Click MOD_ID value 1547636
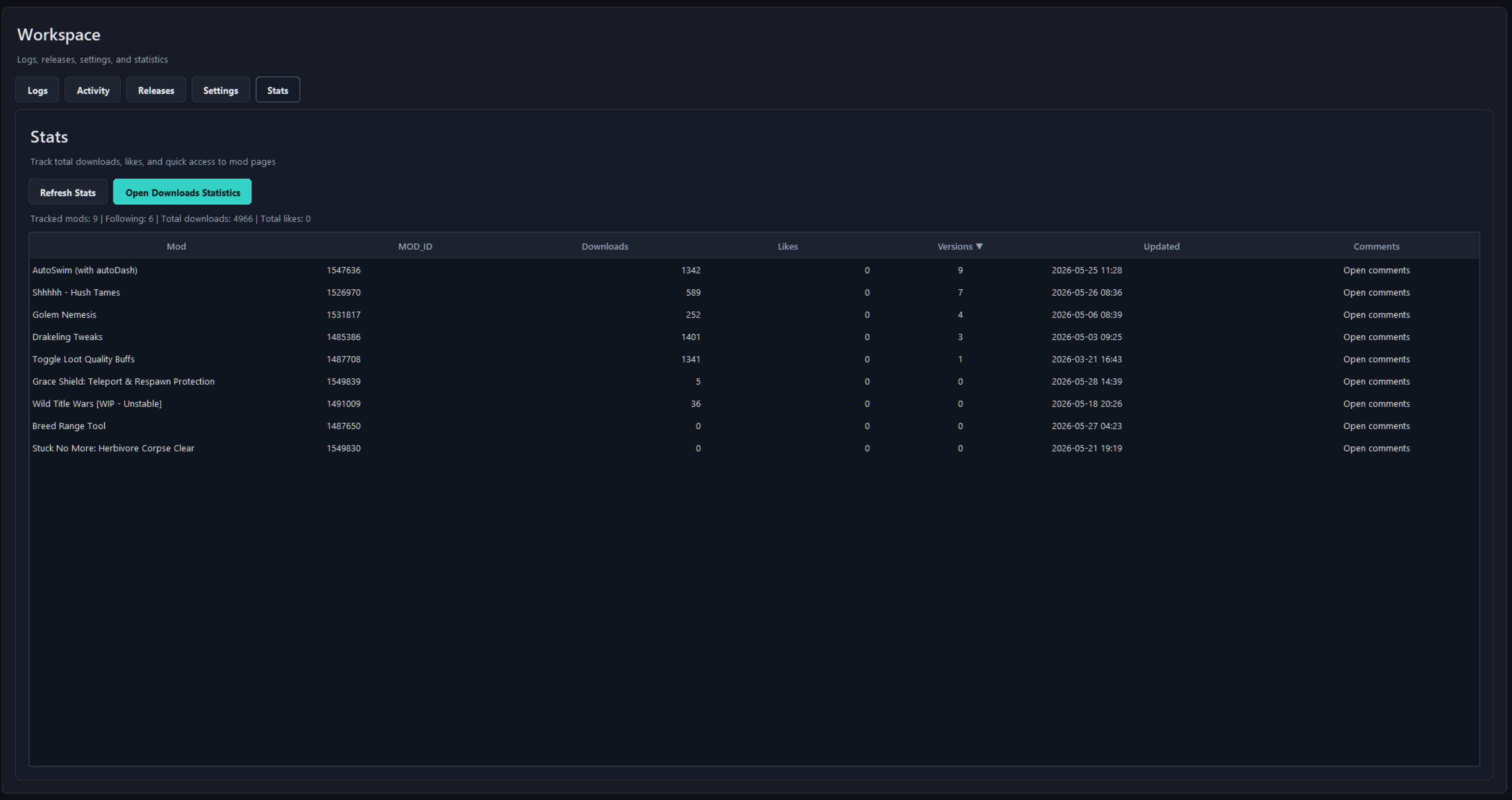This screenshot has width=1512, height=800. pyautogui.click(x=343, y=270)
